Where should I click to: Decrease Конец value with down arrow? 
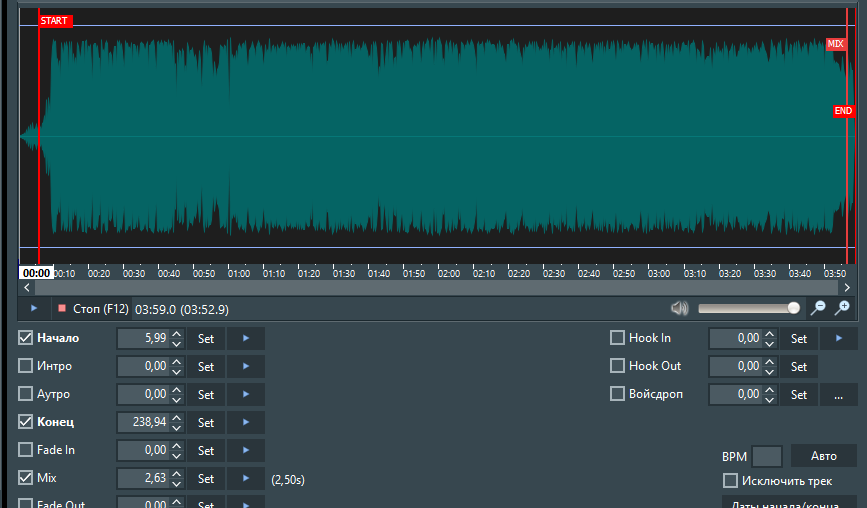(177, 428)
